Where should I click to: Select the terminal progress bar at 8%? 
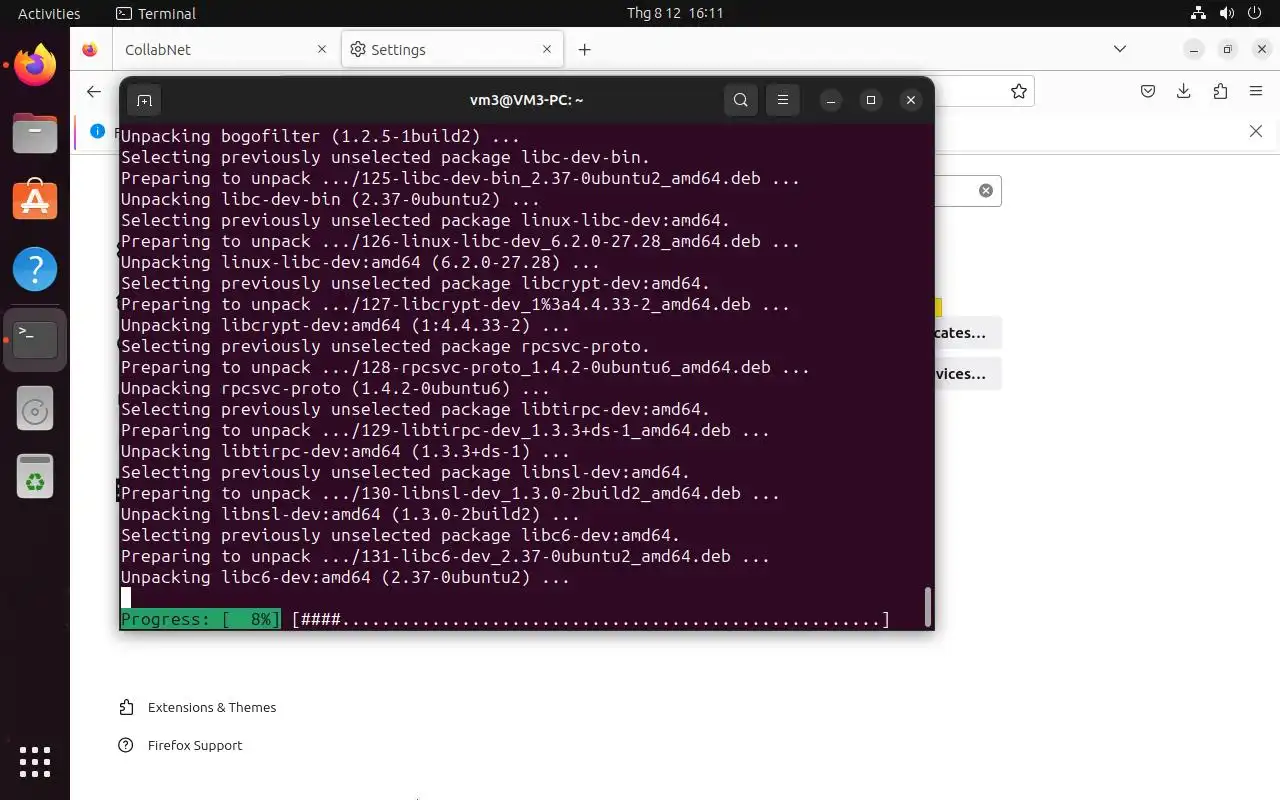tap(505, 619)
